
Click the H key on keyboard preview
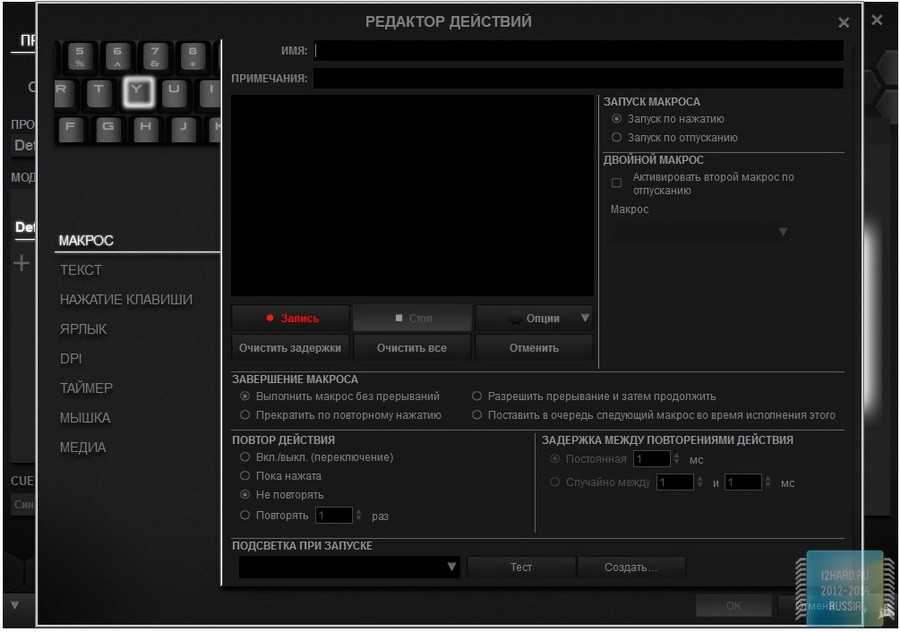click(x=145, y=128)
